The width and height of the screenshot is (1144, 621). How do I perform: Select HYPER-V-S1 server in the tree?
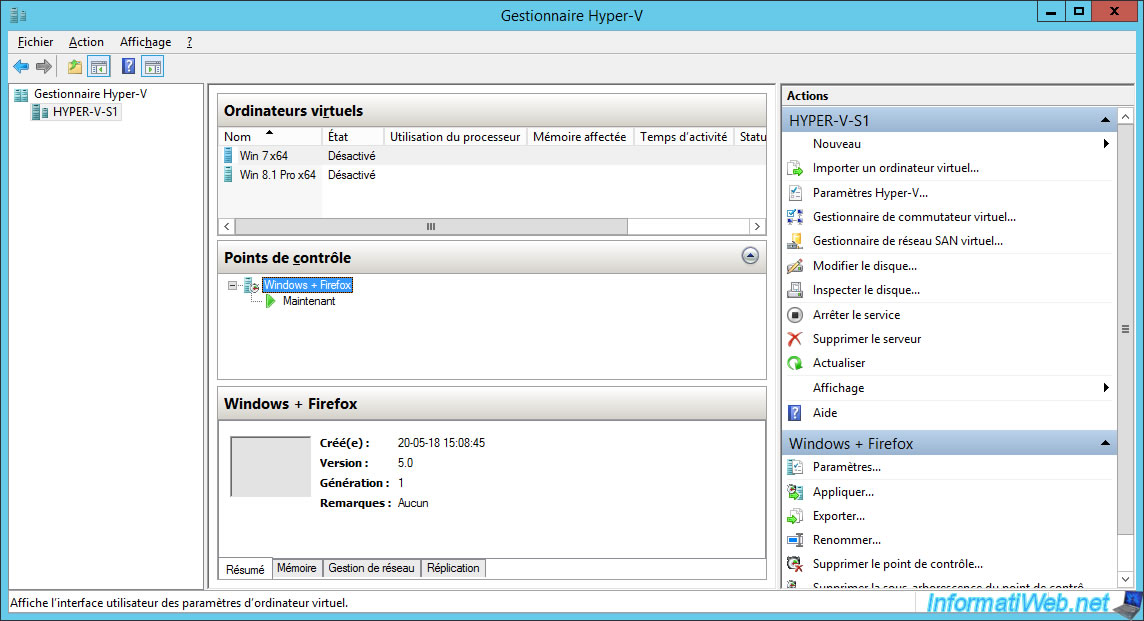coord(86,112)
